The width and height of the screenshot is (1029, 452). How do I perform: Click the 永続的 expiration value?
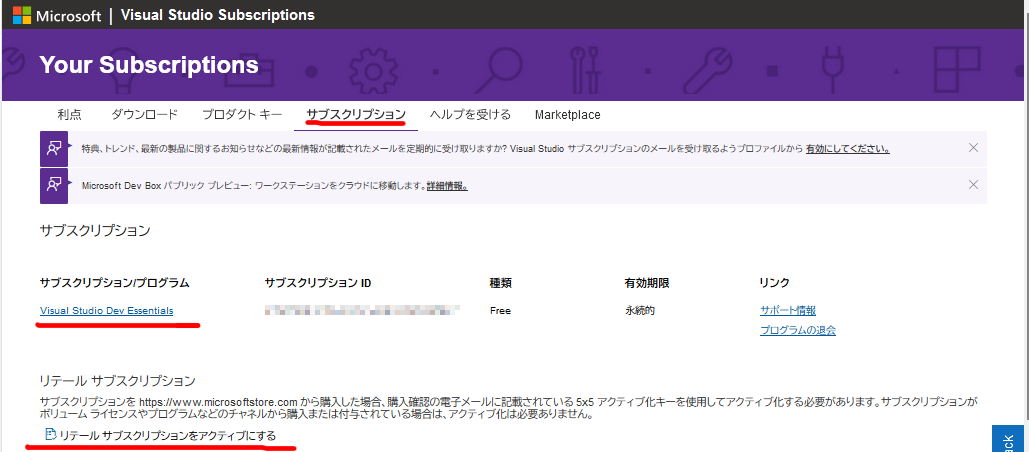click(x=640, y=311)
